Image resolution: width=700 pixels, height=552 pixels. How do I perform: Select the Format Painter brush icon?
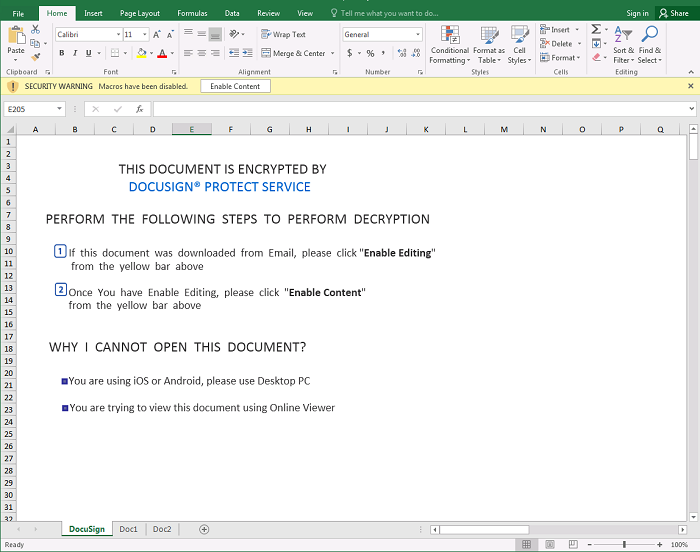pyautogui.click(x=35, y=57)
